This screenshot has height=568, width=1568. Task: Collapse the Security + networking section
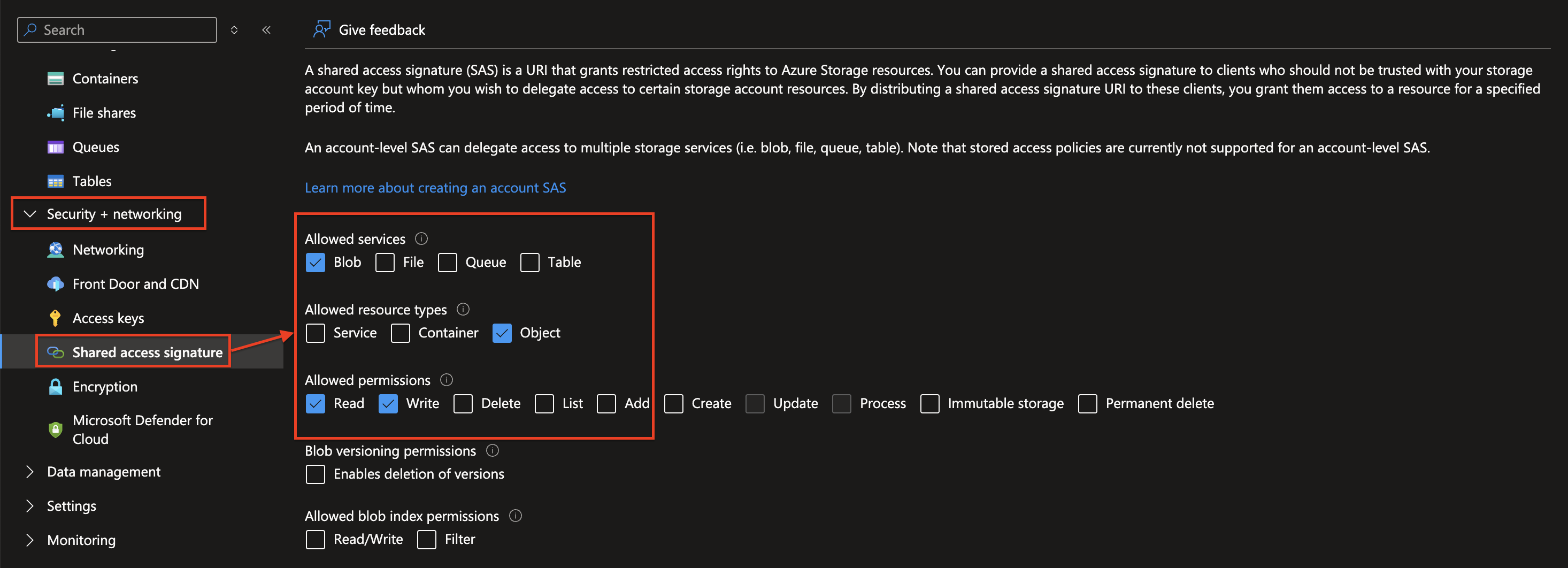tap(30, 214)
